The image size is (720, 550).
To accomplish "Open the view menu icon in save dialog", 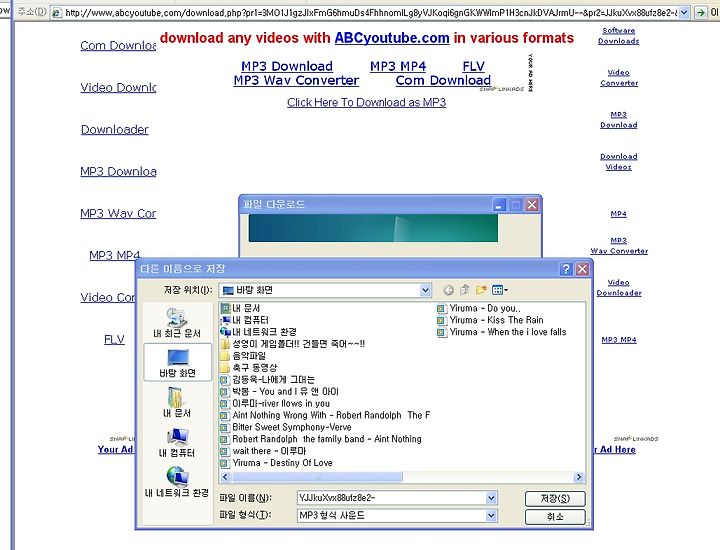I will point(500,290).
